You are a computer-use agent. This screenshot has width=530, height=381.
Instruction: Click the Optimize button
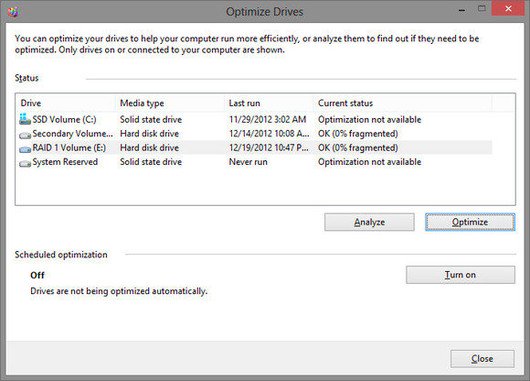point(470,222)
